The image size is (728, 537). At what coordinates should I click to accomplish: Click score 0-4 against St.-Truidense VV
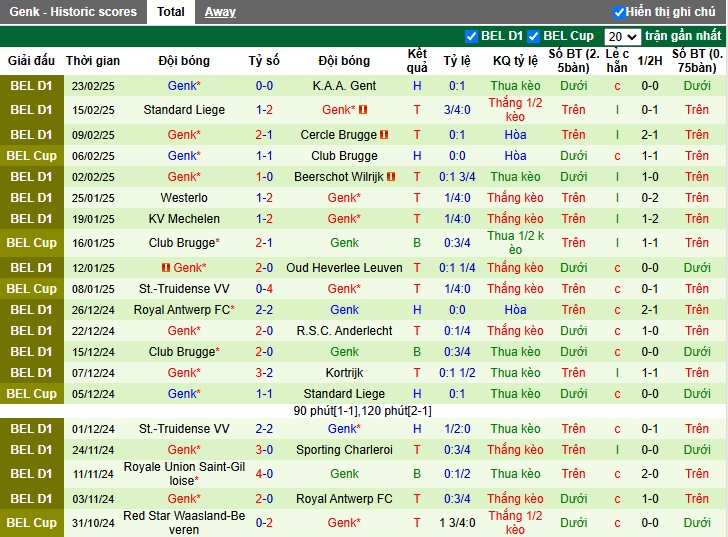[264, 289]
